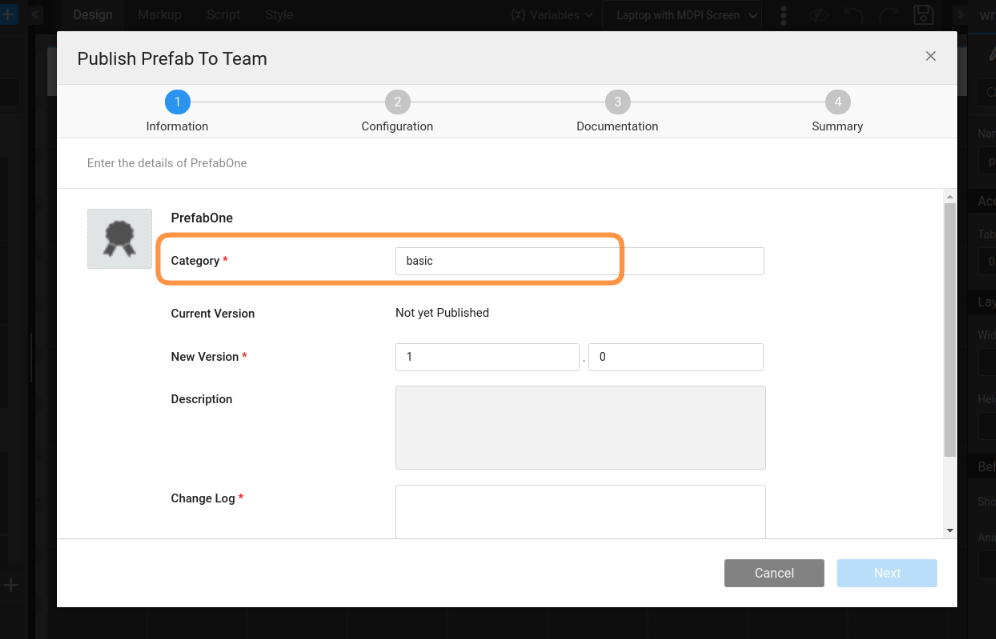Image resolution: width=996 pixels, height=639 pixels.
Task: Expand the Variables dropdown
Action: (x=551, y=15)
